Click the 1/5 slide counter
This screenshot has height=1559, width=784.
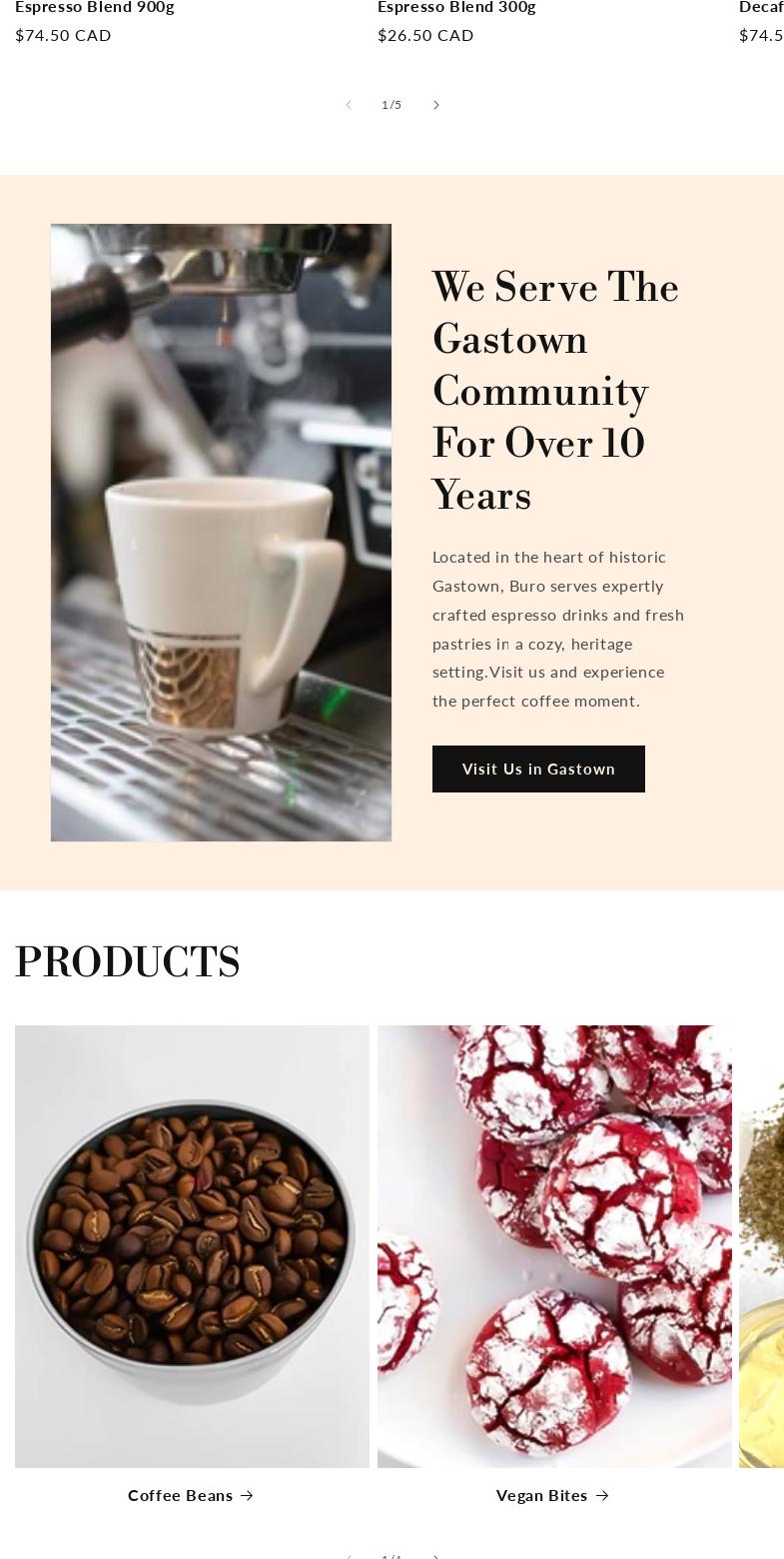coord(392,105)
